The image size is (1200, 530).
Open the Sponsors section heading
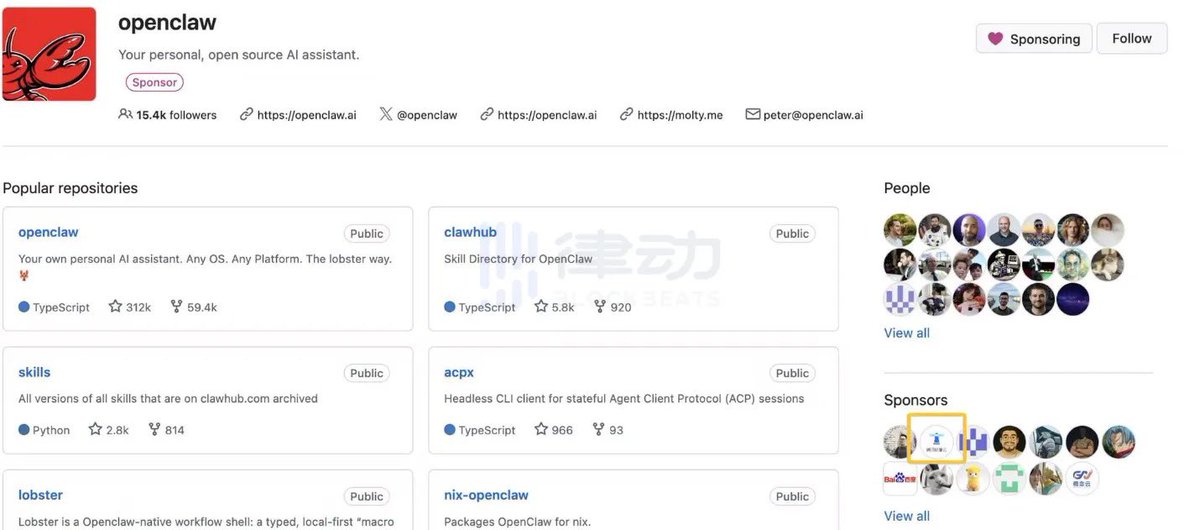[915, 400]
